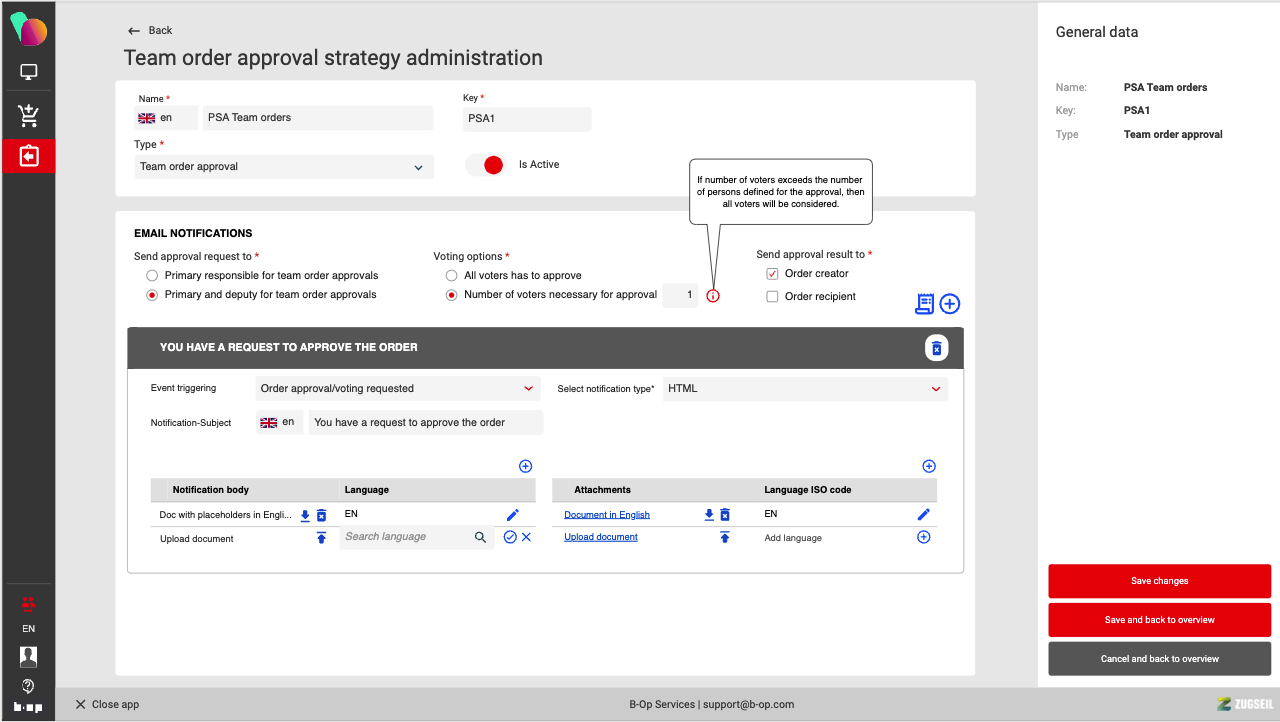The width and height of the screenshot is (1280, 722).
Task: Go Back to the previous page
Action: pyautogui.click(x=150, y=30)
